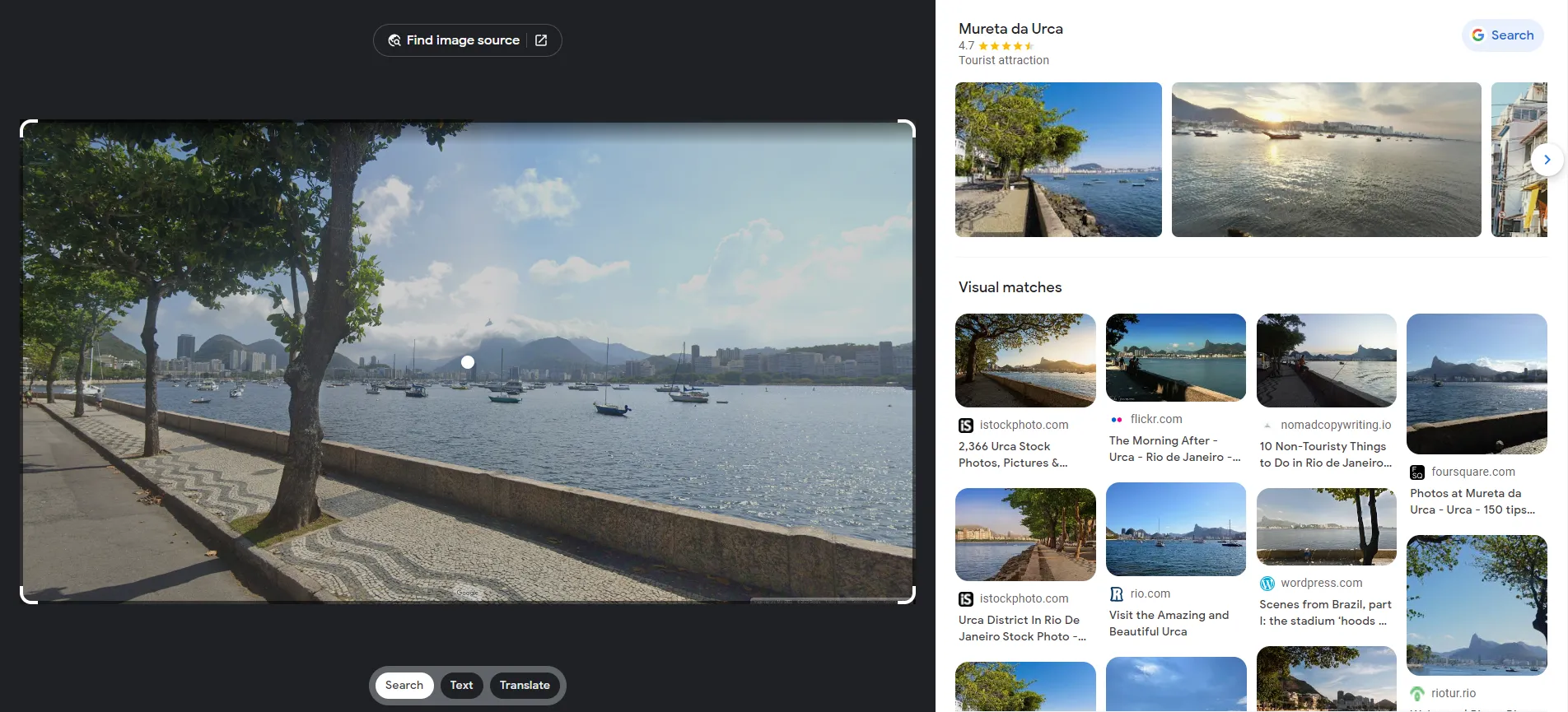Viewport: 1568px width, 712px height.
Task: Click the foursquare.com favicon icon
Action: 1417,472
